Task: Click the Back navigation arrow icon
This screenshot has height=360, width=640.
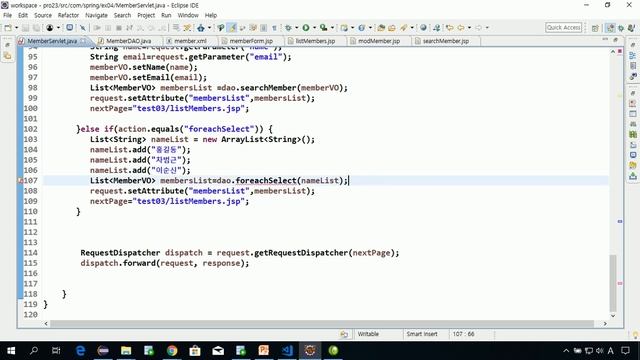Action: [x=461, y=28]
